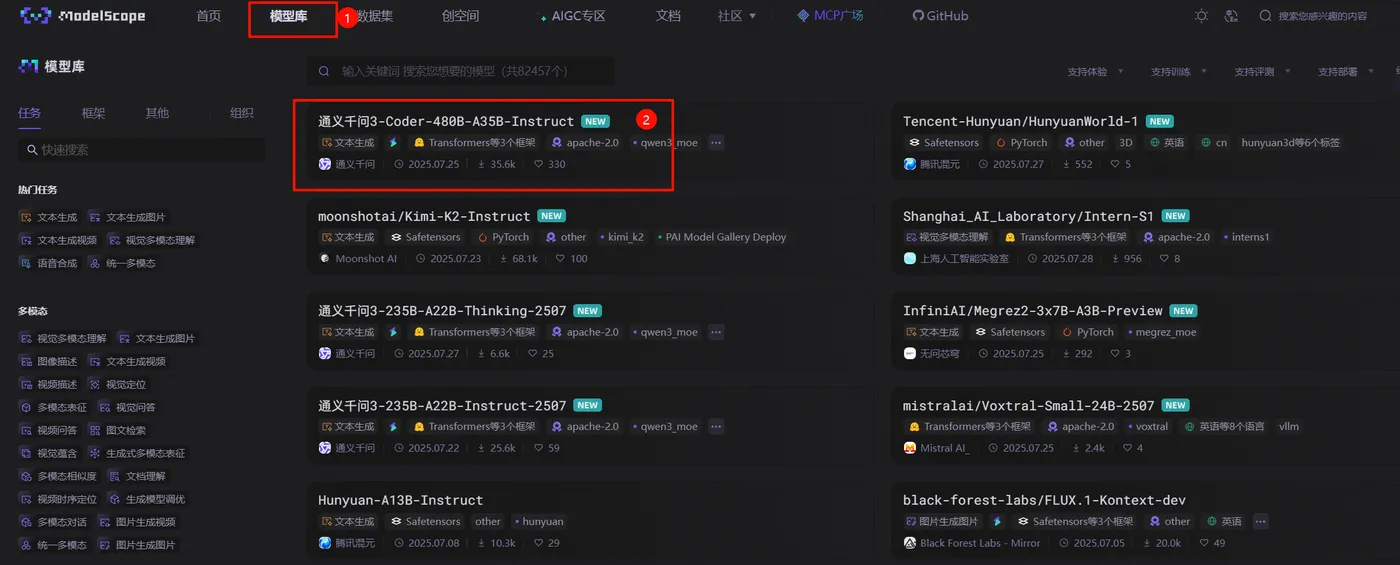Click the 模型库 heading icon in sidebar

[x=28, y=66]
